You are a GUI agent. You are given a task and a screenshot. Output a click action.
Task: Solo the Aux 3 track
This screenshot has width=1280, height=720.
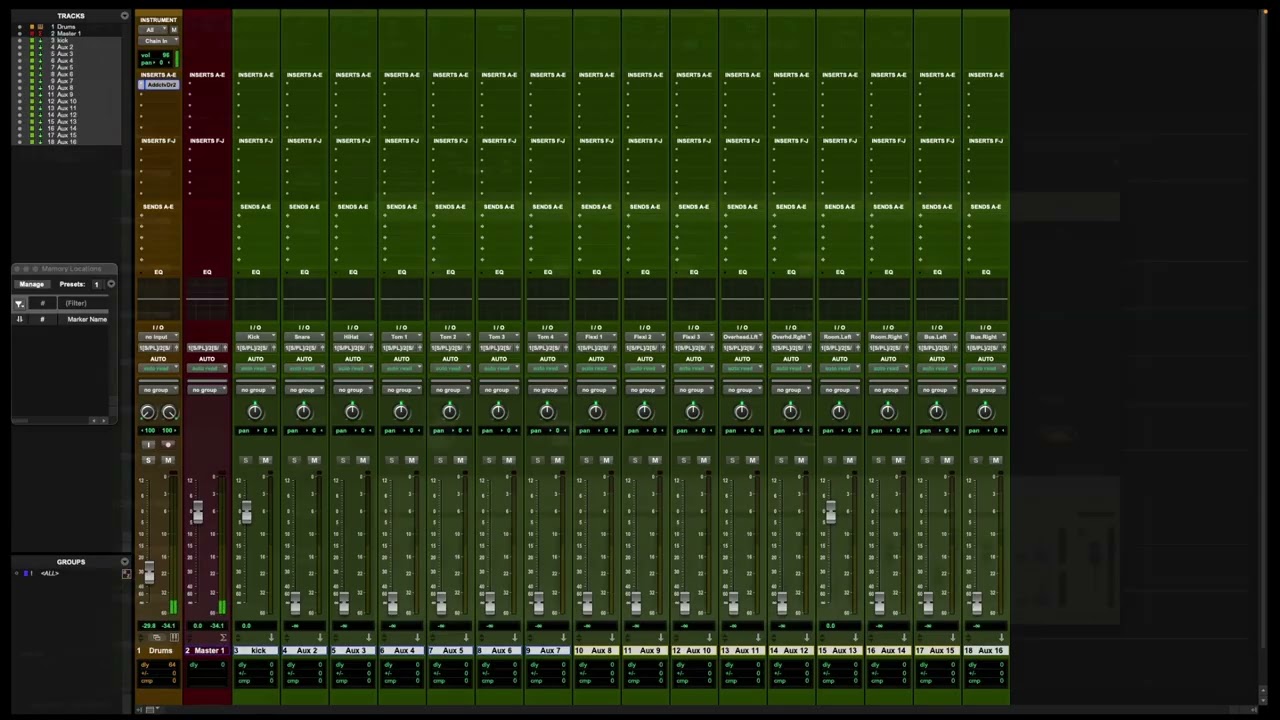click(343, 460)
